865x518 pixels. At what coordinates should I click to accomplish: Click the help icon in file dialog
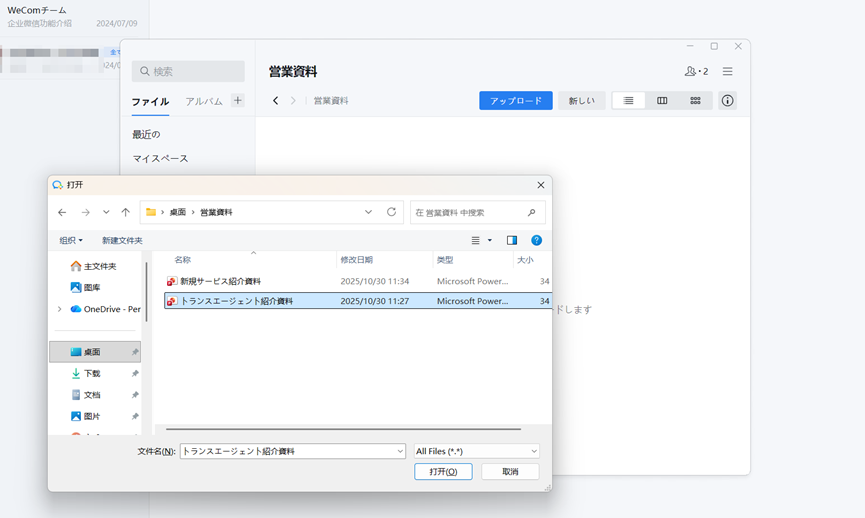tap(536, 241)
